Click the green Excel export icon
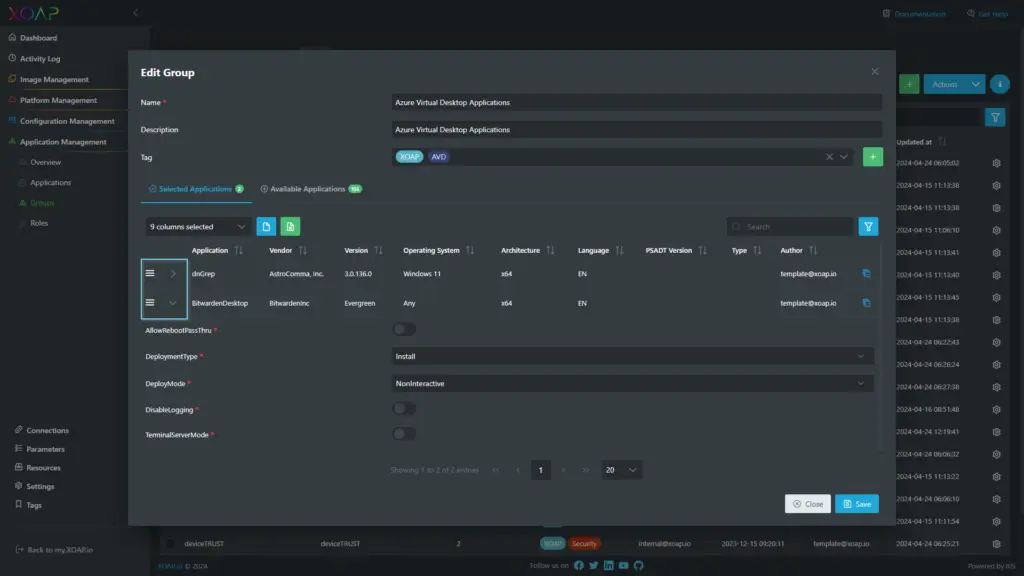The height and width of the screenshot is (576, 1024). (x=290, y=227)
